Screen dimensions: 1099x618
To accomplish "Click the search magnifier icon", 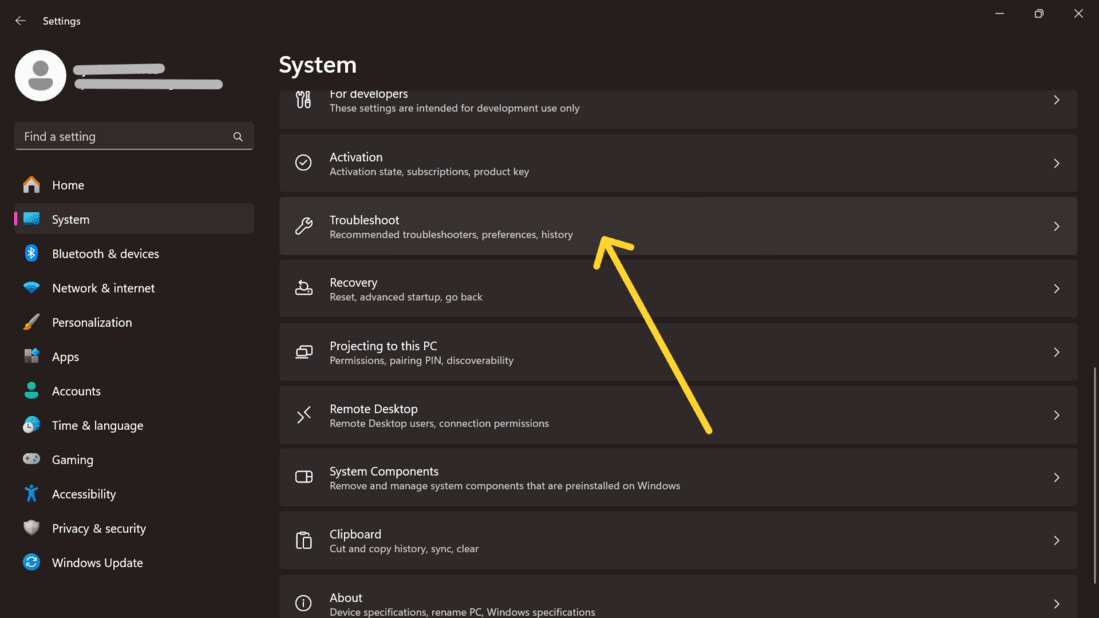I will click(238, 137).
